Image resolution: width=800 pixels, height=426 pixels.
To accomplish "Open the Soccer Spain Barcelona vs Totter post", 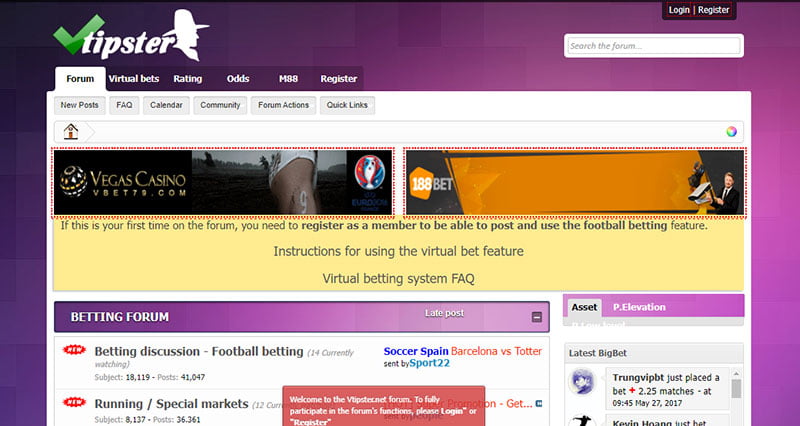I will click(463, 351).
